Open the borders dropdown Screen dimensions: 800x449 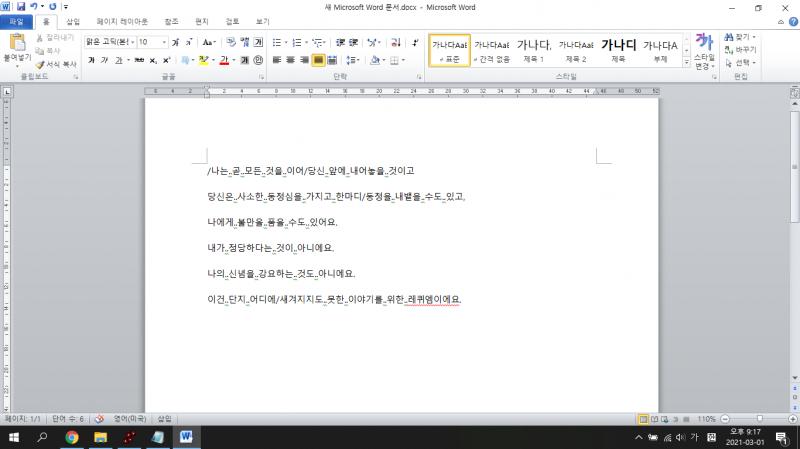click(403, 60)
